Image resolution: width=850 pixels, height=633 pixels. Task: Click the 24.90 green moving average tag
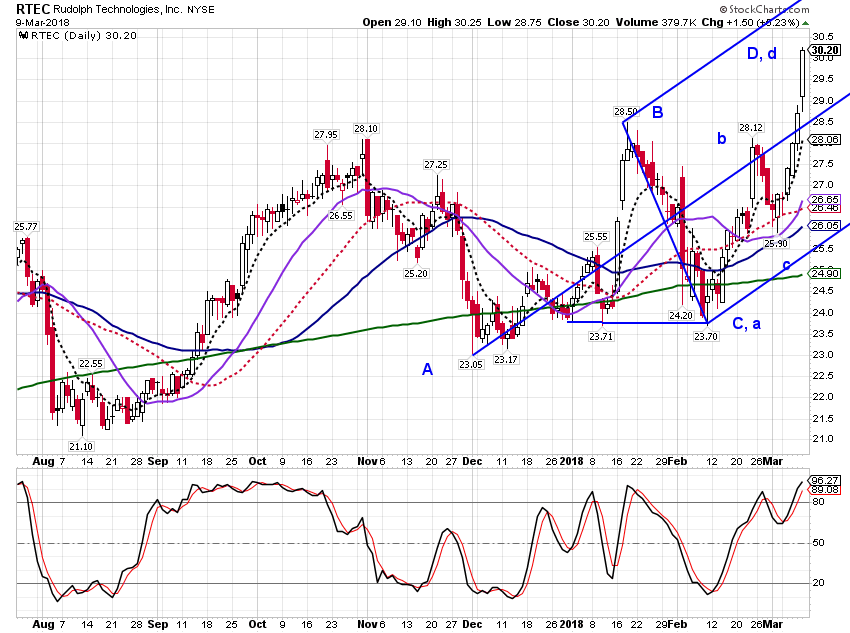tap(825, 273)
